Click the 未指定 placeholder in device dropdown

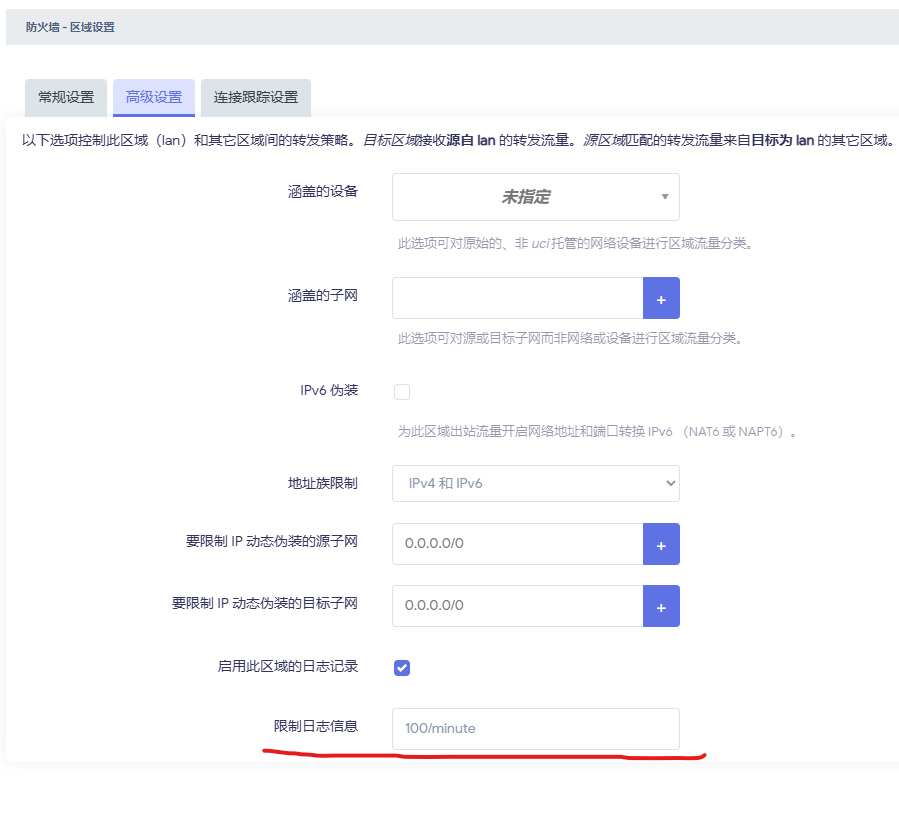click(525, 197)
